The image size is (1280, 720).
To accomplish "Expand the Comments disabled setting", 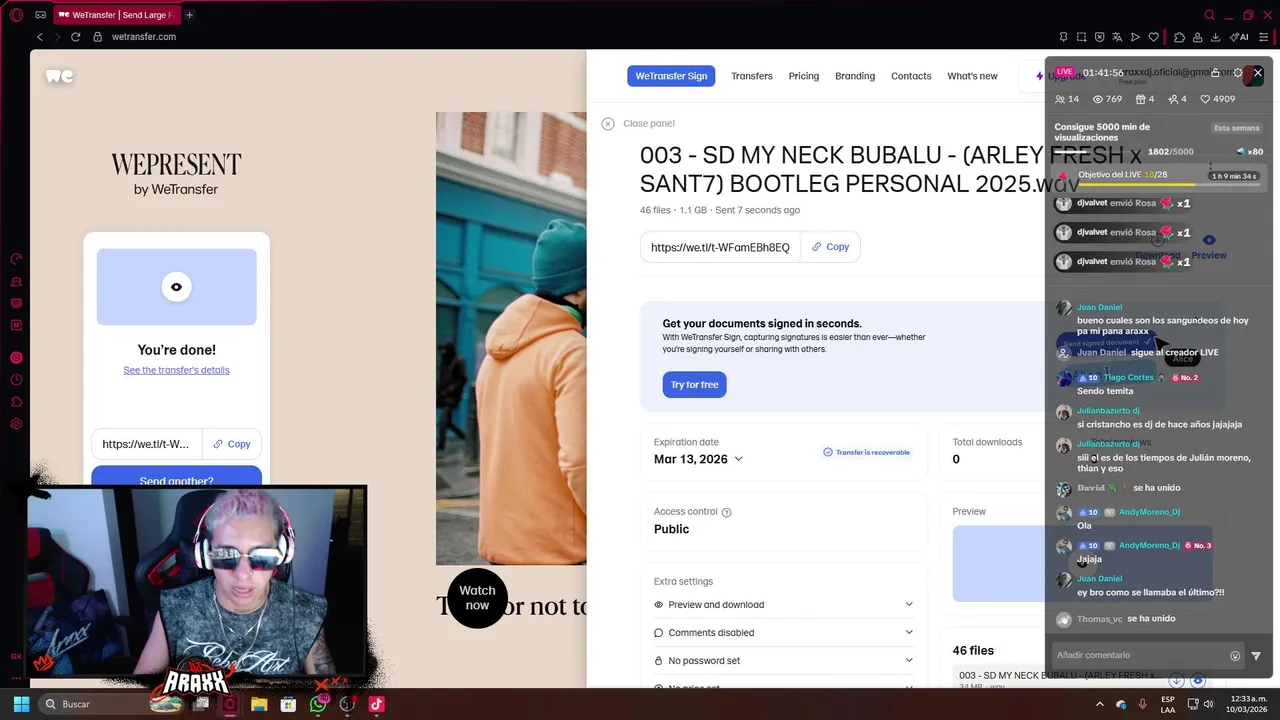I will (783, 633).
